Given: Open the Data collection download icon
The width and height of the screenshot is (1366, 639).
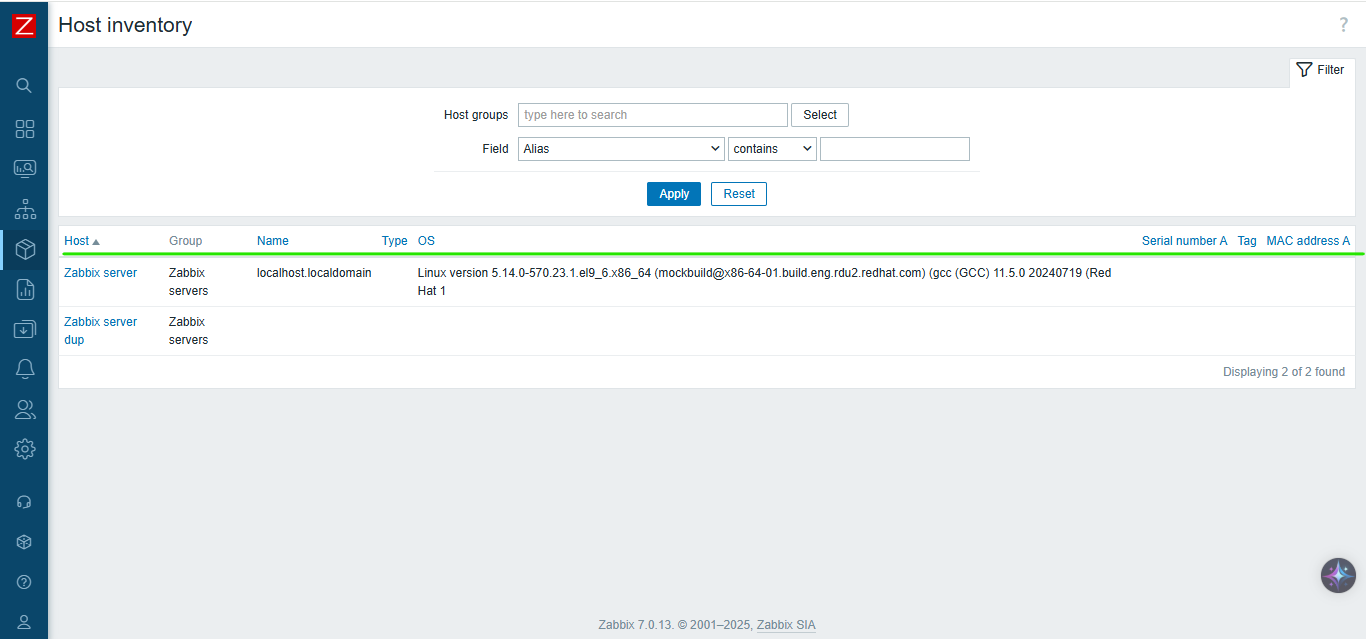Looking at the screenshot, I should click(x=24, y=329).
